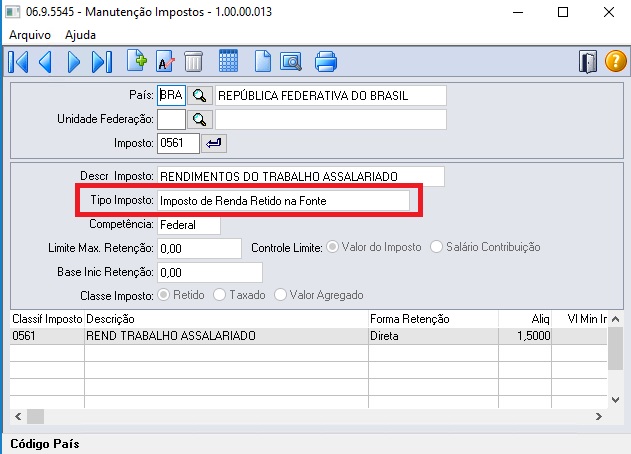Go to the next record
This screenshot has width=631, height=454.
pyautogui.click(x=73, y=62)
